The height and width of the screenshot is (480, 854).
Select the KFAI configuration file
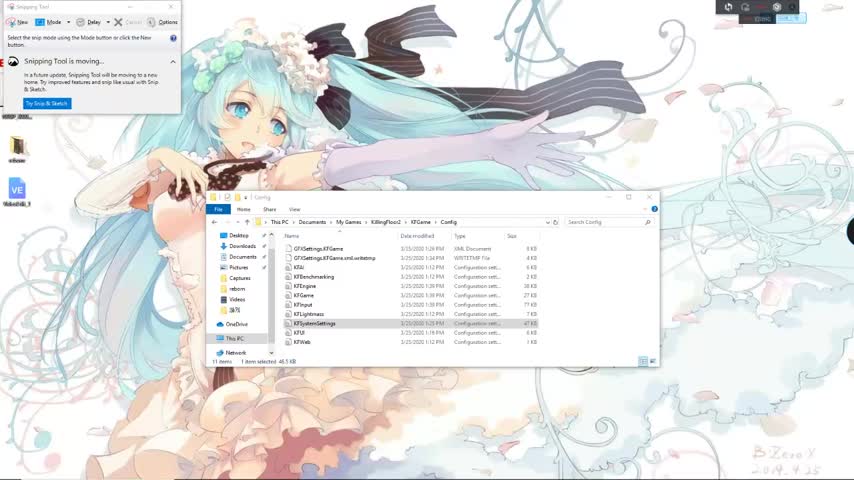click(x=411, y=268)
